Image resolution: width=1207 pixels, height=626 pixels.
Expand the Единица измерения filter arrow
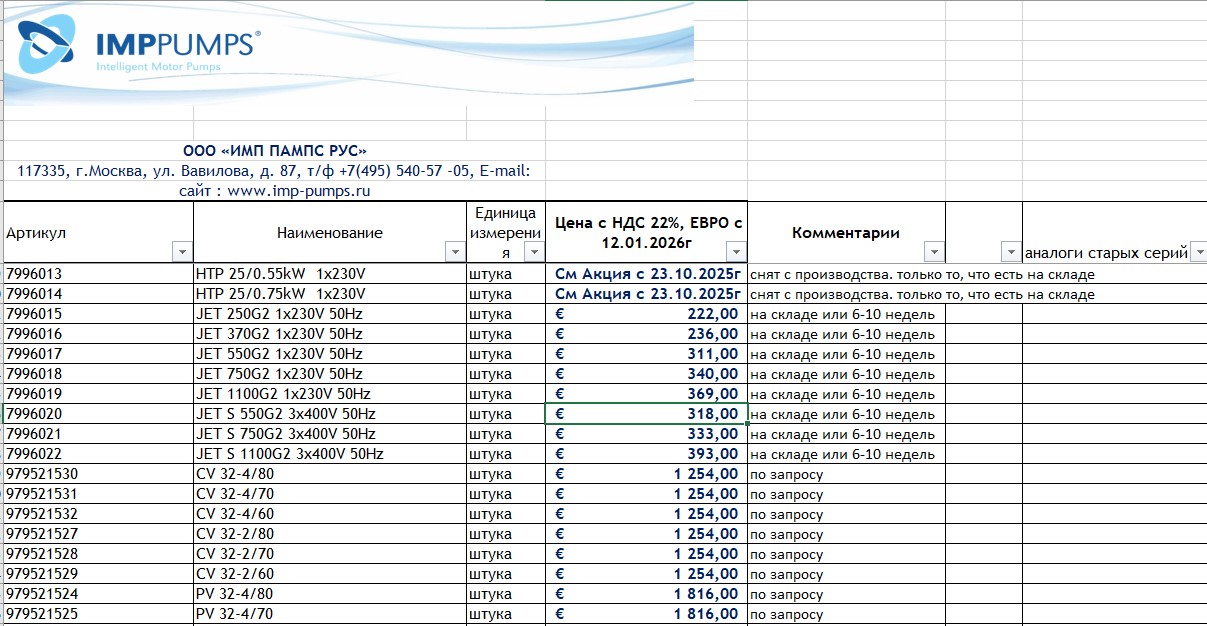534,252
